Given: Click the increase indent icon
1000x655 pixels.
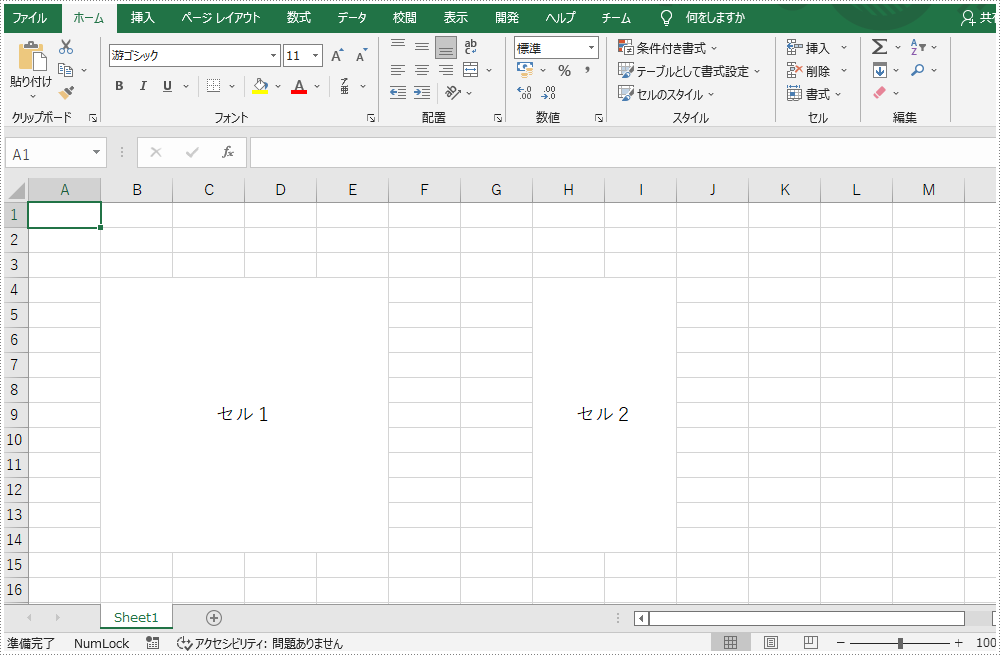Looking at the screenshot, I should pos(421,92).
